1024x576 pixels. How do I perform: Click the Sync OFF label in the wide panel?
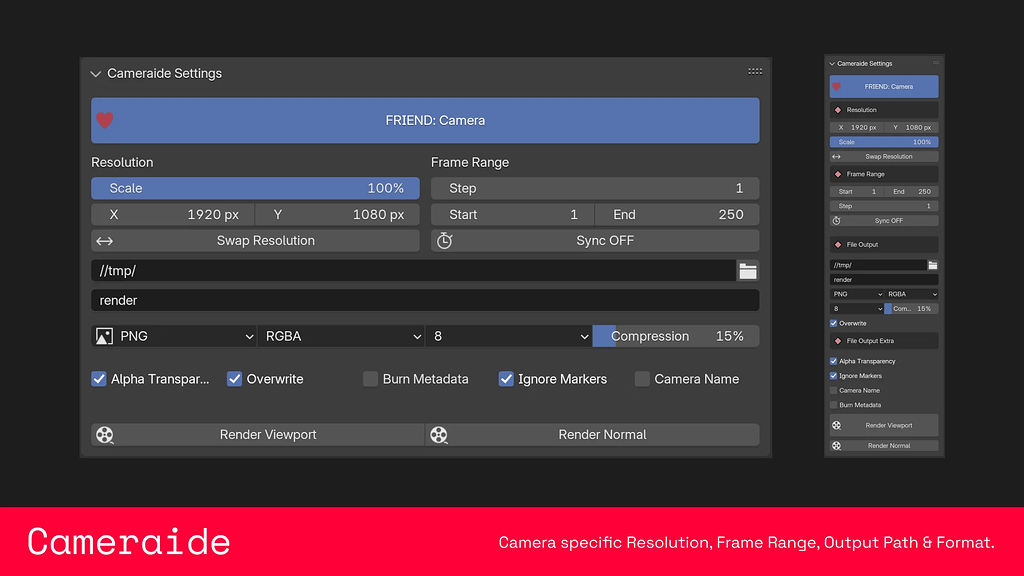coord(605,241)
